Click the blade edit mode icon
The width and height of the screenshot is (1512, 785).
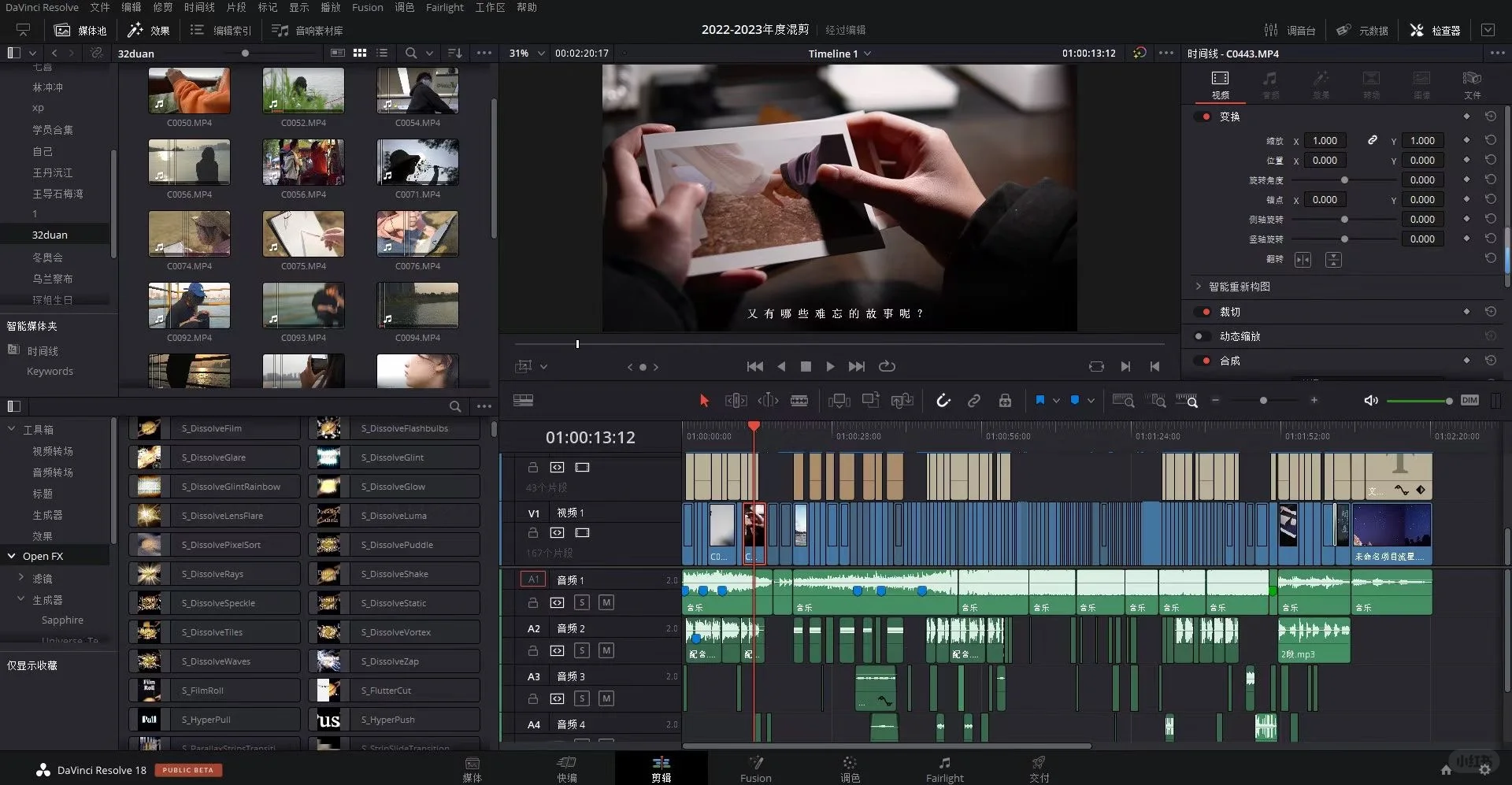click(x=799, y=401)
